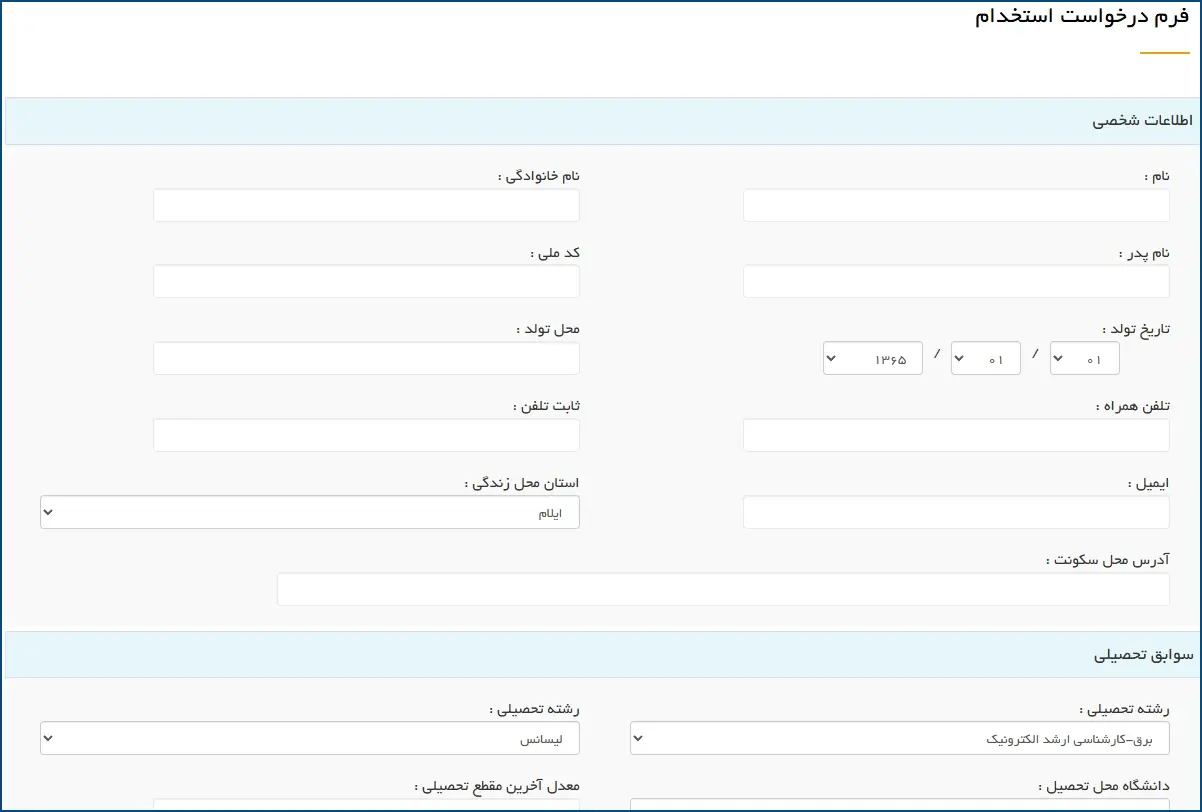Click the فرم درخواست استخدام page title
This screenshot has width=1202, height=812.
tap(1082, 17)
